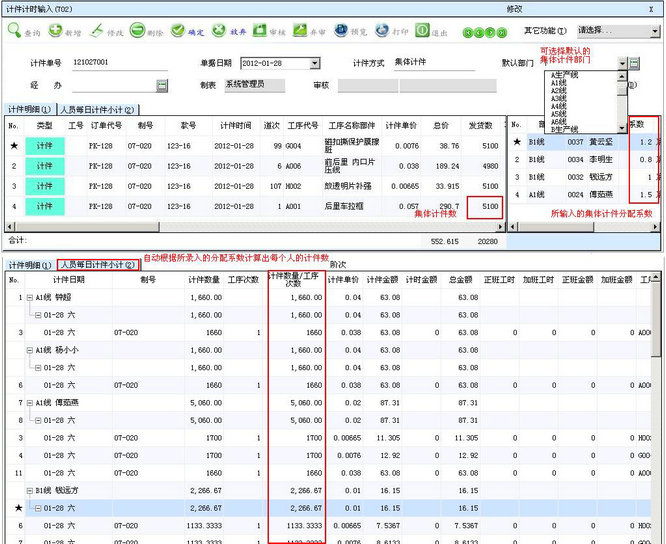Click the 工序次数 column header
Image resolution: width=666 pixels, height=544 pixels.
pyautogui.click(x=243, y=279)
